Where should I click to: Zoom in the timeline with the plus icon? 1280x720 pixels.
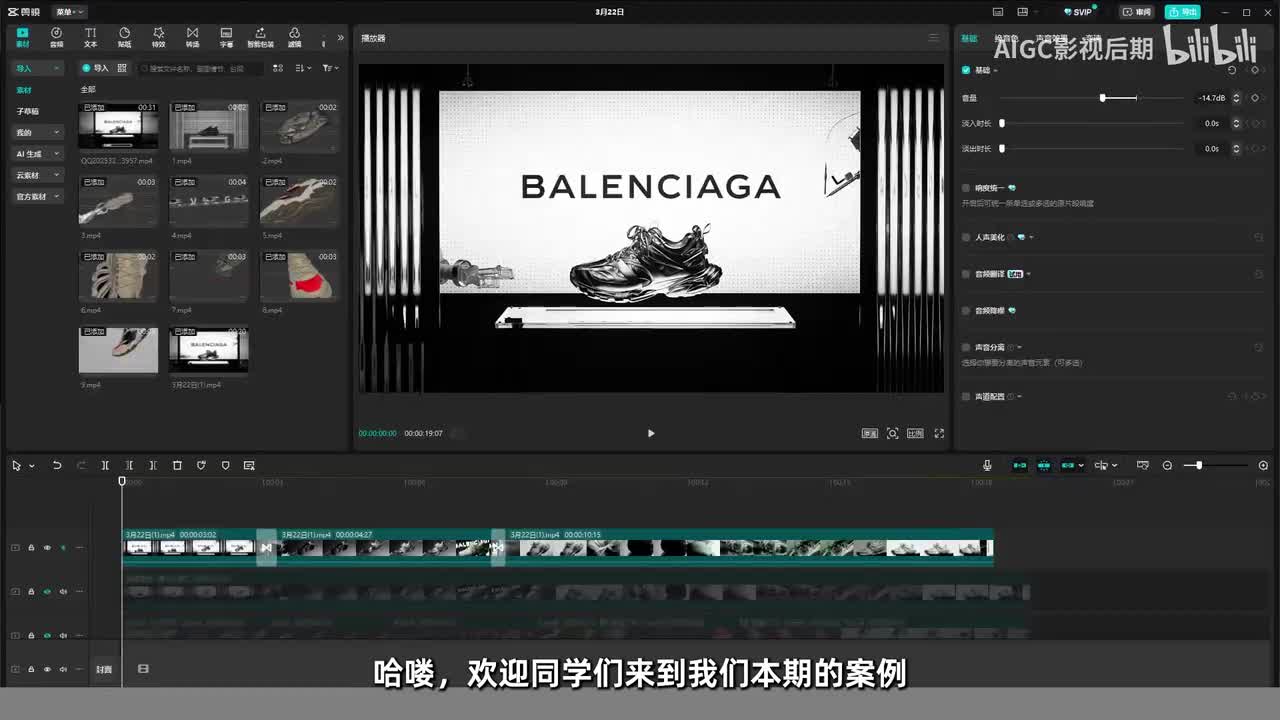1263,465
